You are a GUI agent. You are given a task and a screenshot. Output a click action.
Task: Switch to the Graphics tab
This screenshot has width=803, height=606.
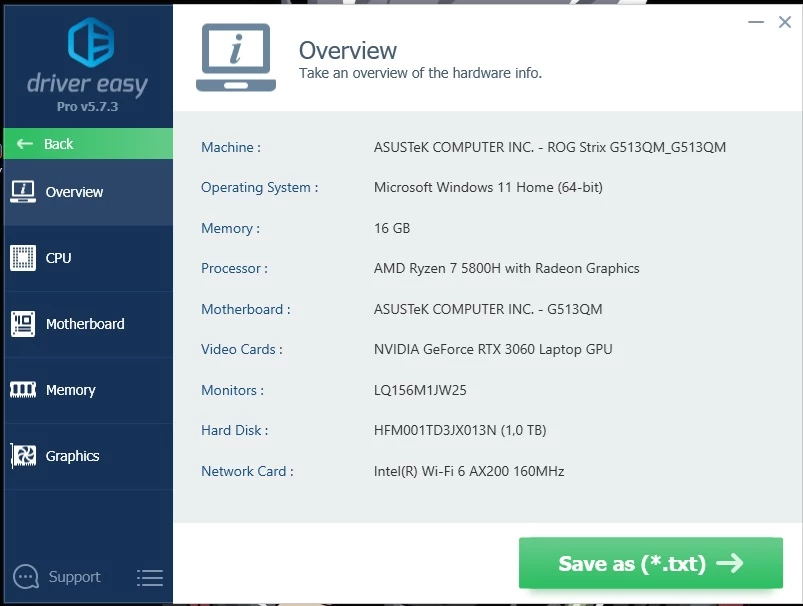(88, 456)
